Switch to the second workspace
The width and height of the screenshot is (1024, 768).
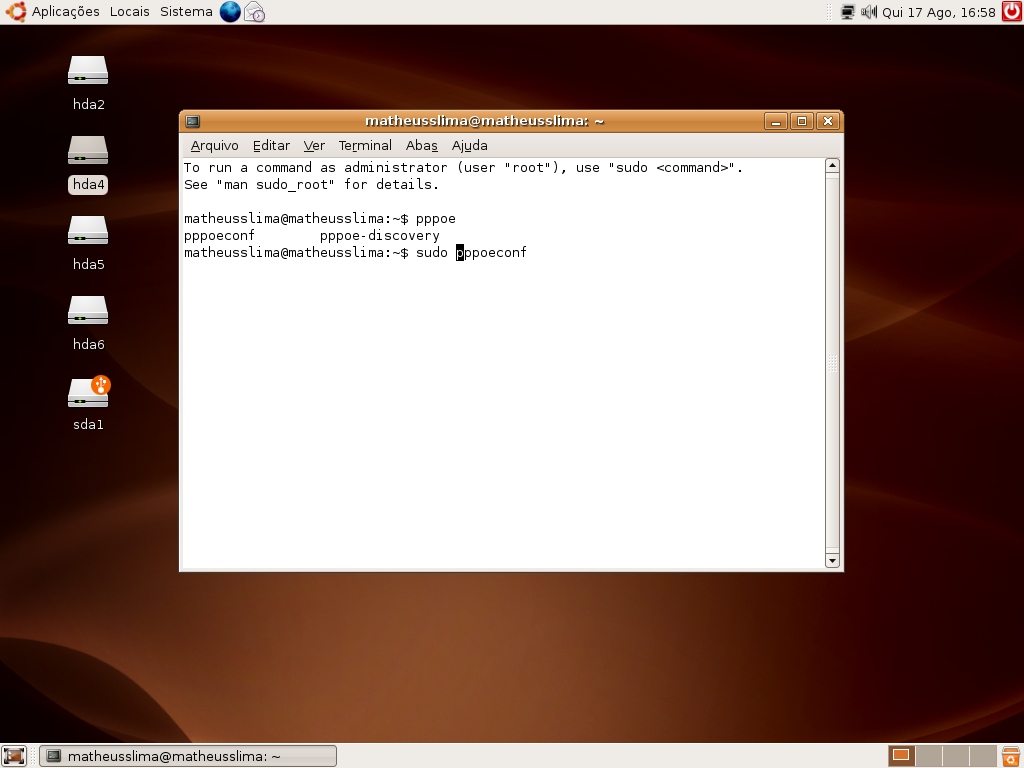(928, 756)
